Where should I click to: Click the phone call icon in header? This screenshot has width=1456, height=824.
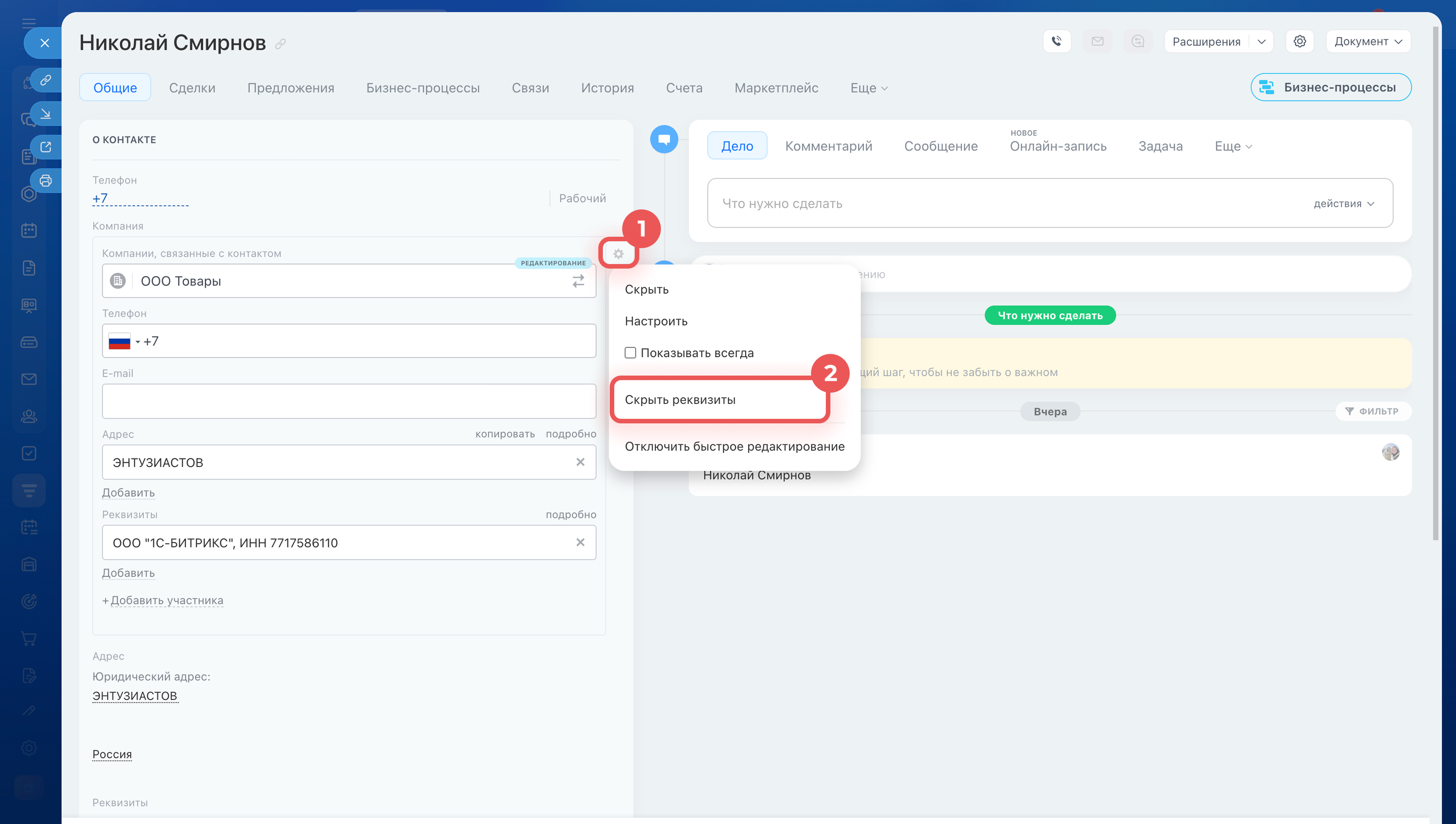pyautogui.click(x=1056, y=41)
